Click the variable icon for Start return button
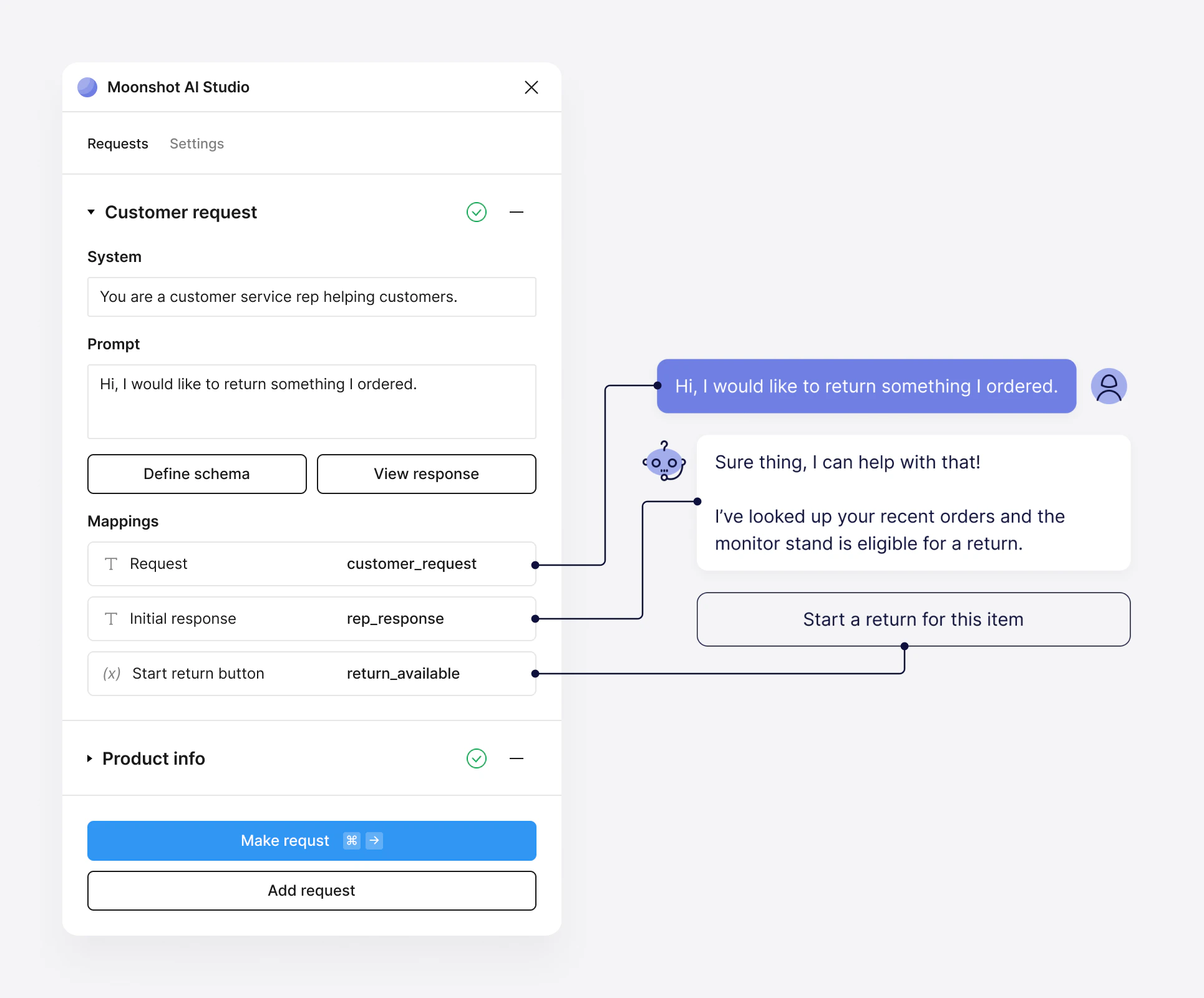1204x998 pixels. pos(112,674)
